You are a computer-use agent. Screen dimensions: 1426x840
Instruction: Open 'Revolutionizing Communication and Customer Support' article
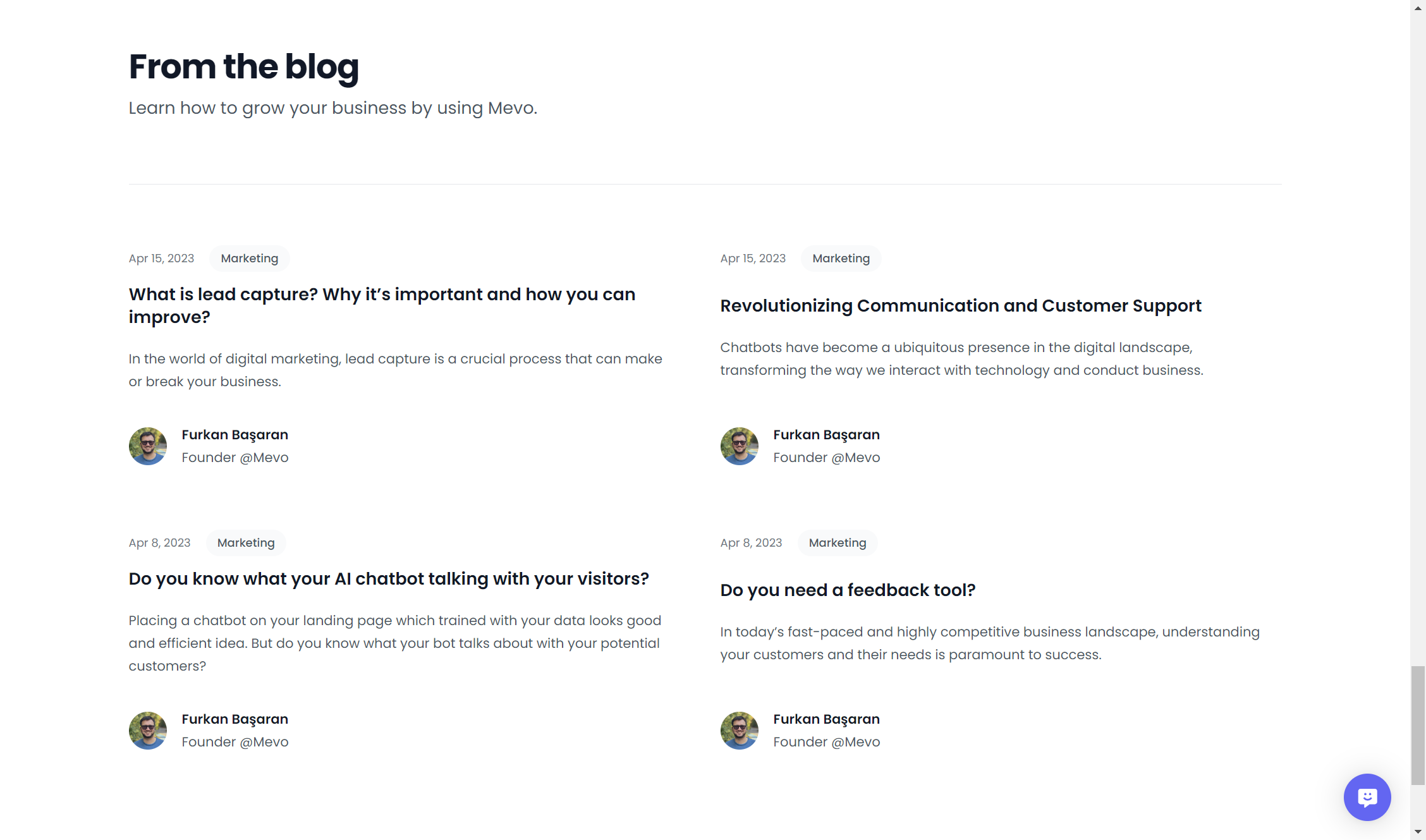coord(961,305)
